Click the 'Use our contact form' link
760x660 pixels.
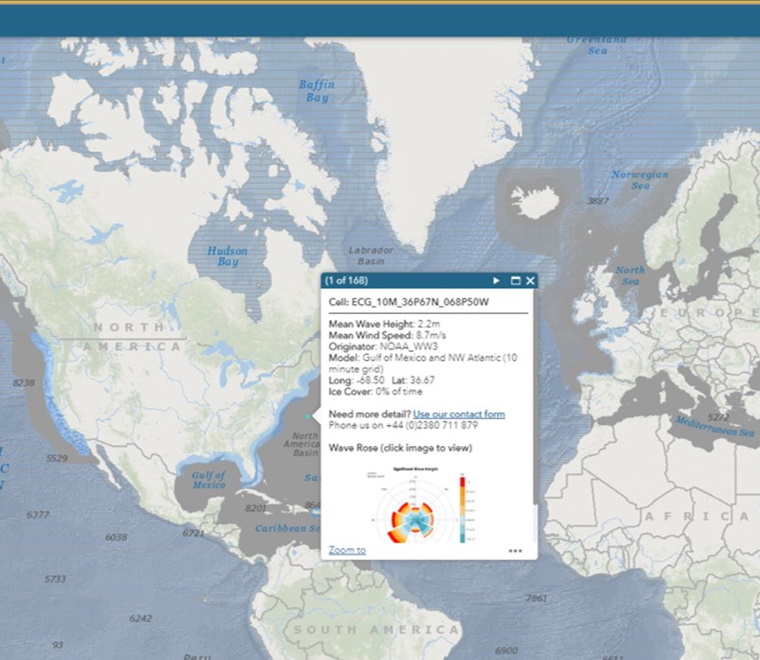459,414
